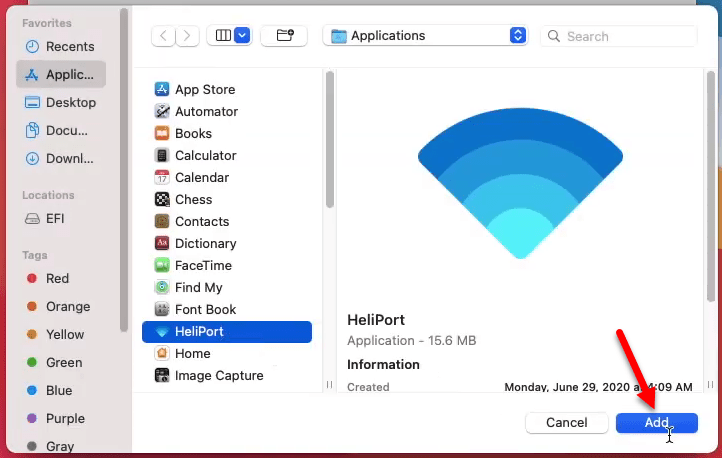722x458 pixels.
Task: Click the Recents clock icon in sidebar
Action: click(32, 46)
